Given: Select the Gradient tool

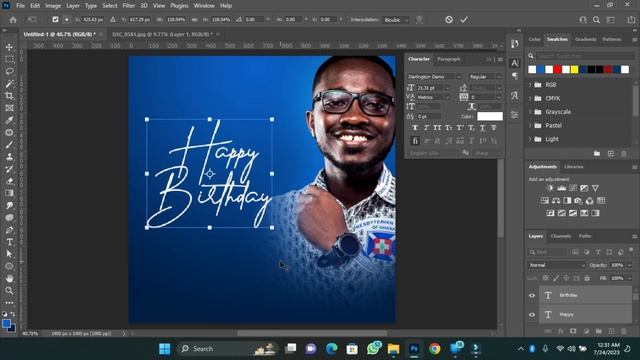Looking at the screenshot, I should click(9, 193).
